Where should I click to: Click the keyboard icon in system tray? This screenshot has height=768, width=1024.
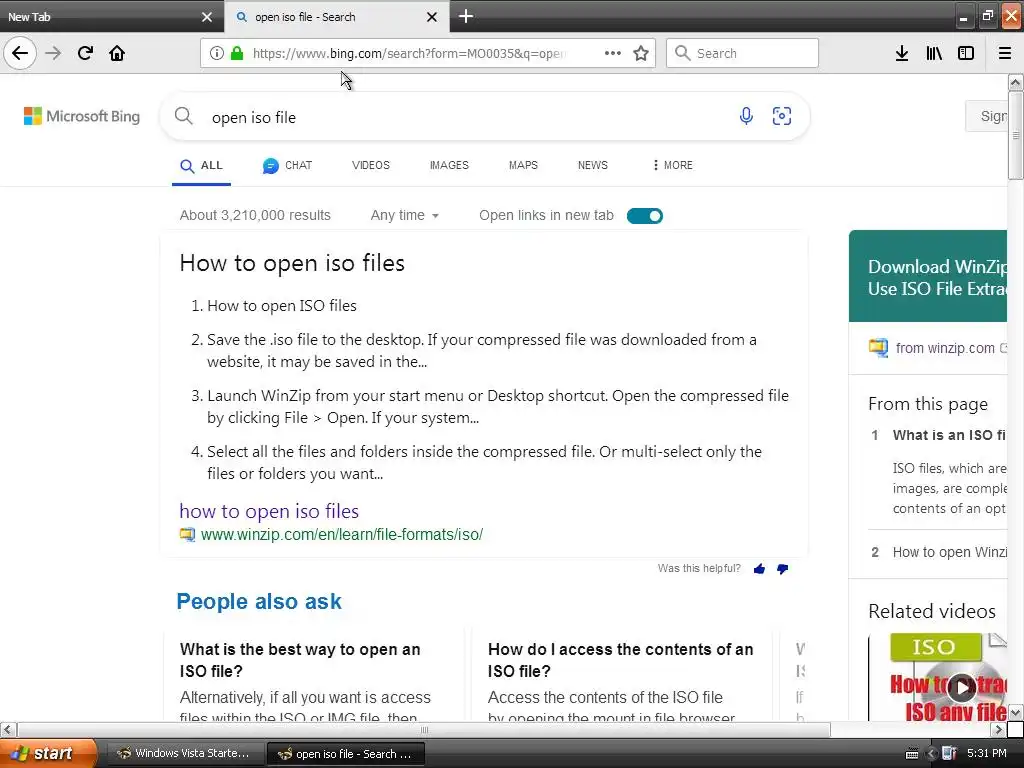tap(912, 754)
